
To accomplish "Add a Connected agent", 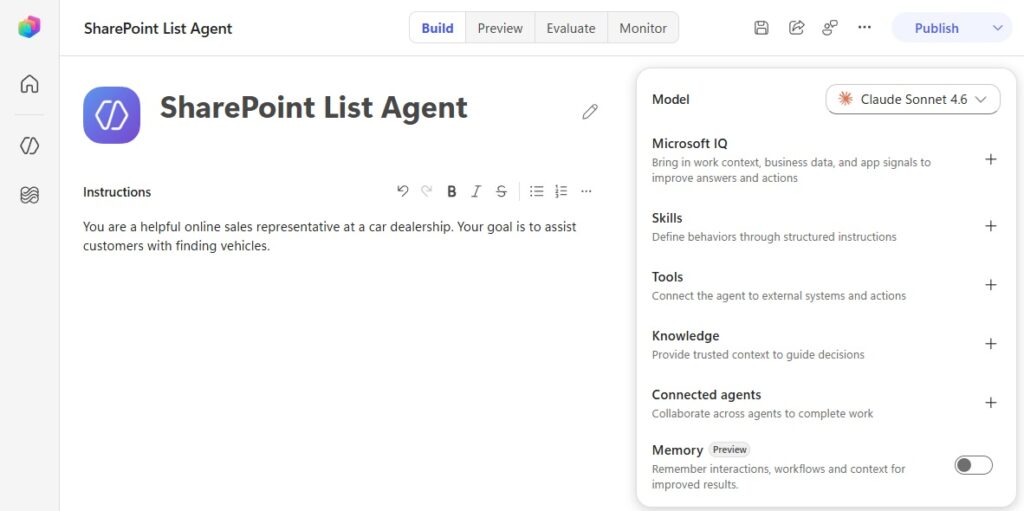I will point(991,403).
